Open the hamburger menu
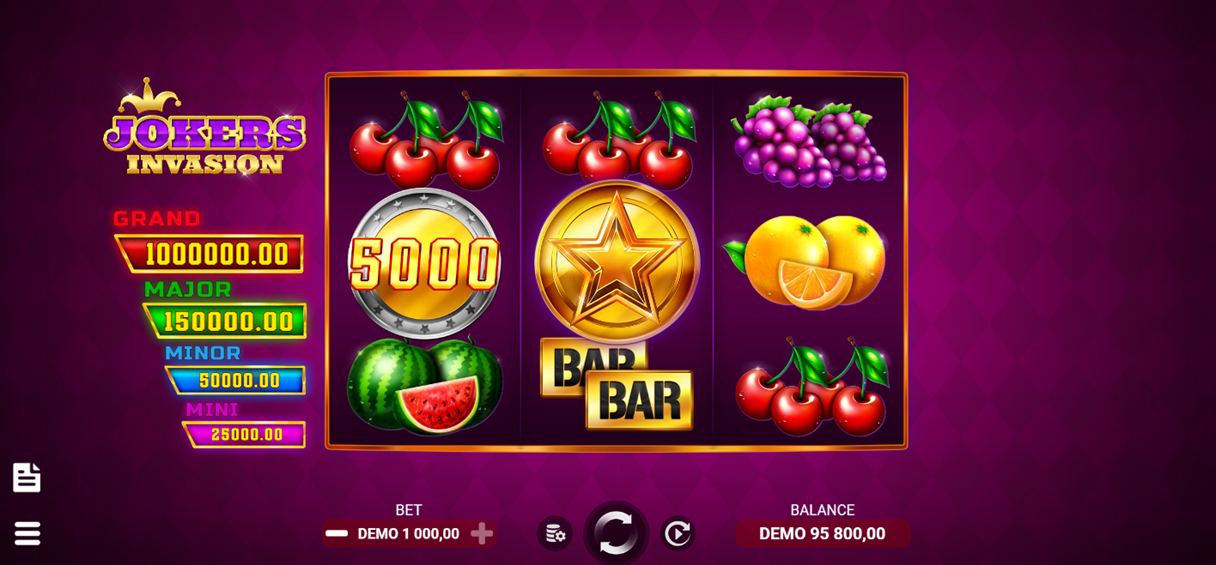Viewport: 1216px width, 565px height. pyautogui.click(x=27, y=533)
